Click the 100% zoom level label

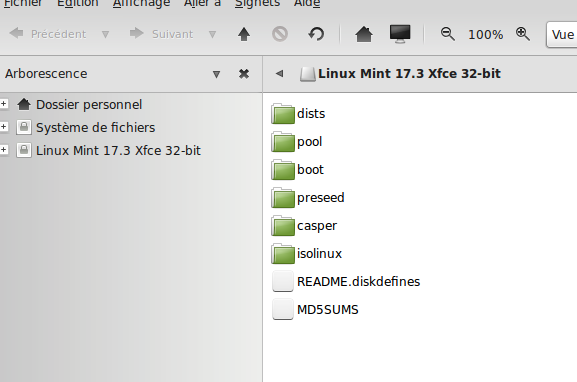[485, 35]
